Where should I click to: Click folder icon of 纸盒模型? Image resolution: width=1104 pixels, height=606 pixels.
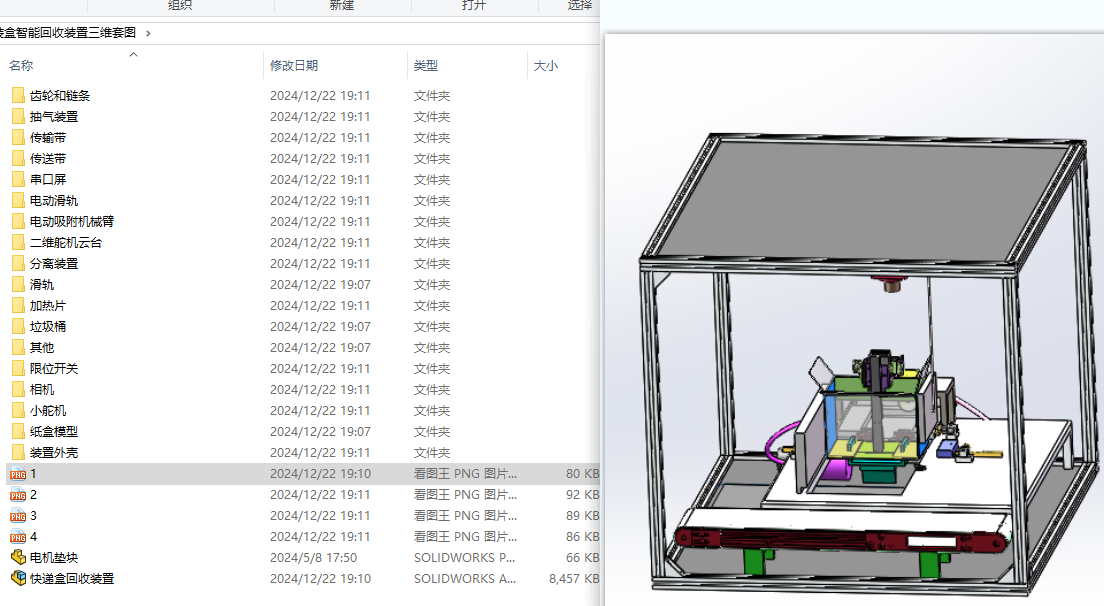click(18, 431)
